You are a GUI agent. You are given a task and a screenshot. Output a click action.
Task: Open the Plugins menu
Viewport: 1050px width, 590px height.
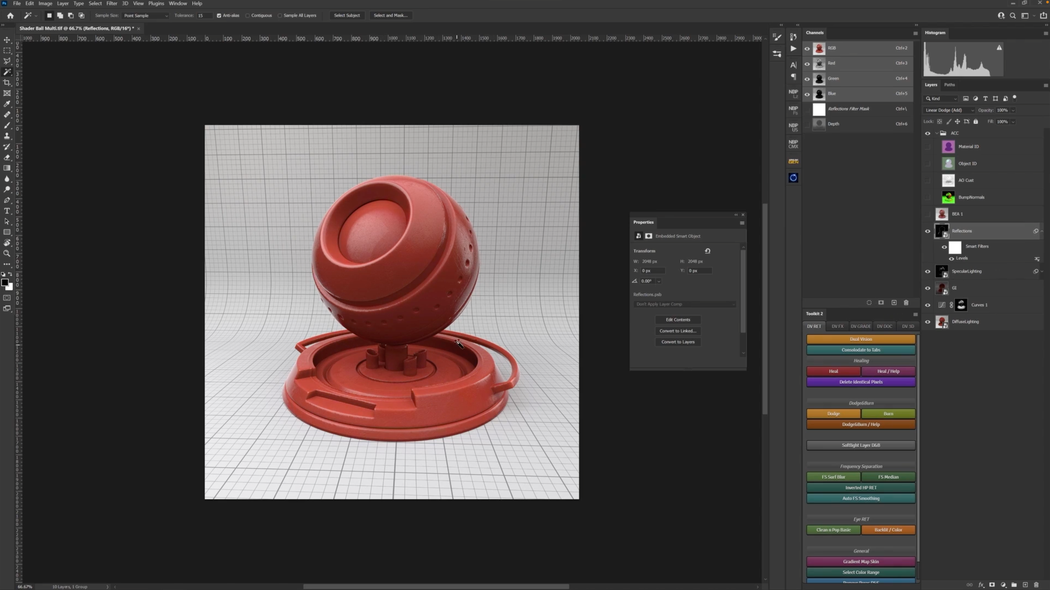point(156,3)
